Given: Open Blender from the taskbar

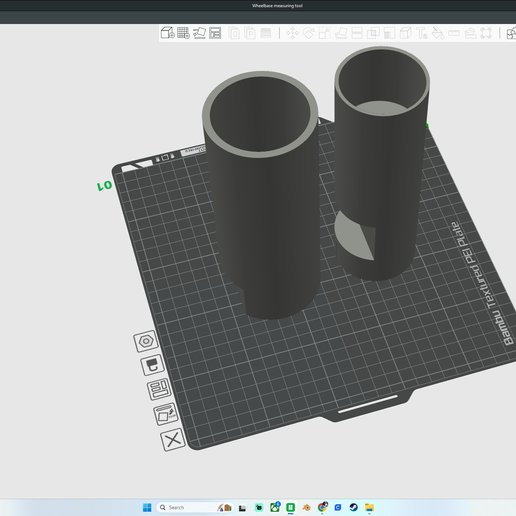Looking at the screenshot, I should 306,507.
